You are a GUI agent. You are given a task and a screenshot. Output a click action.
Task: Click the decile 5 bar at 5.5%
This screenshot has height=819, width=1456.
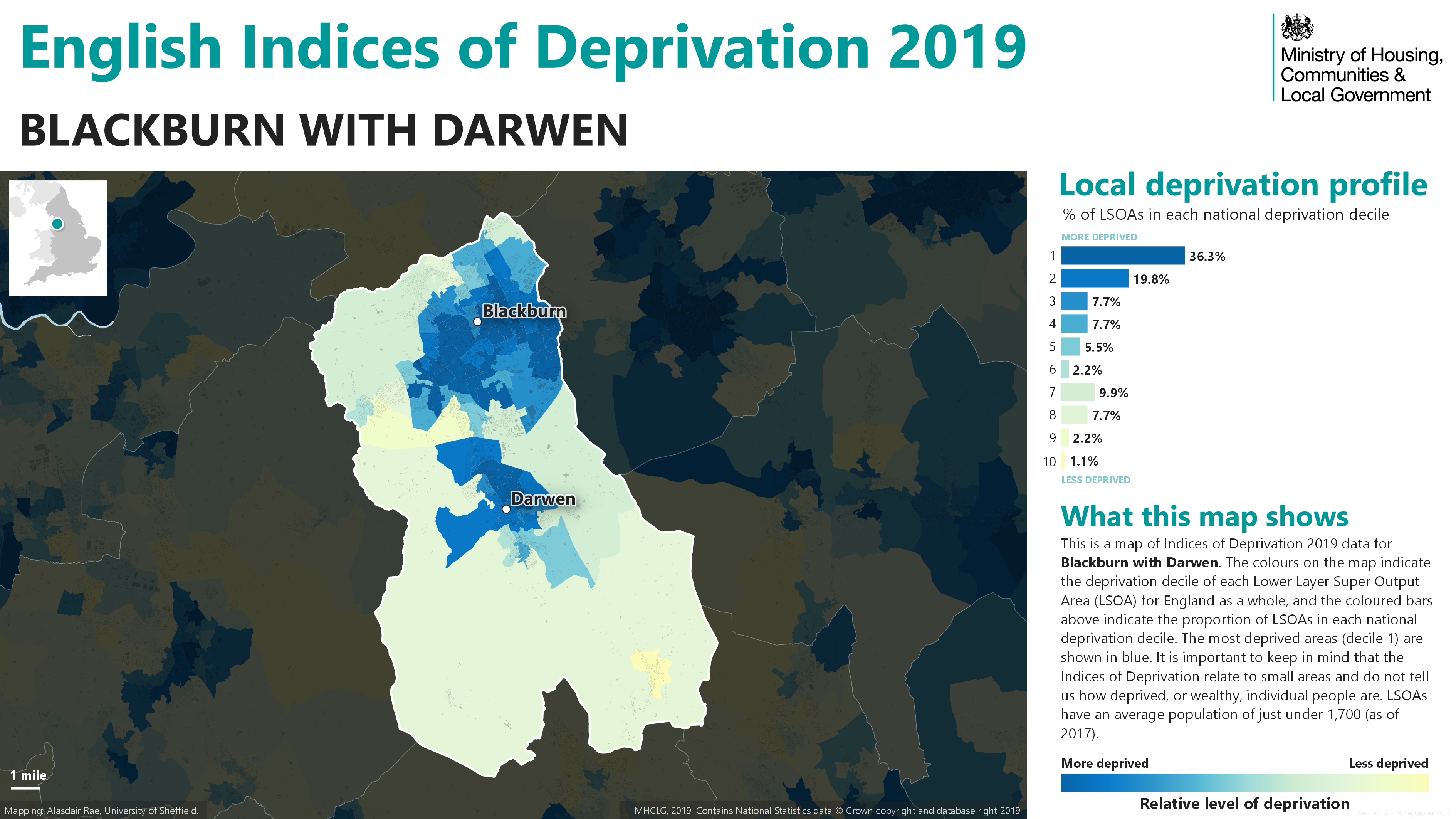pos(1071,346)
